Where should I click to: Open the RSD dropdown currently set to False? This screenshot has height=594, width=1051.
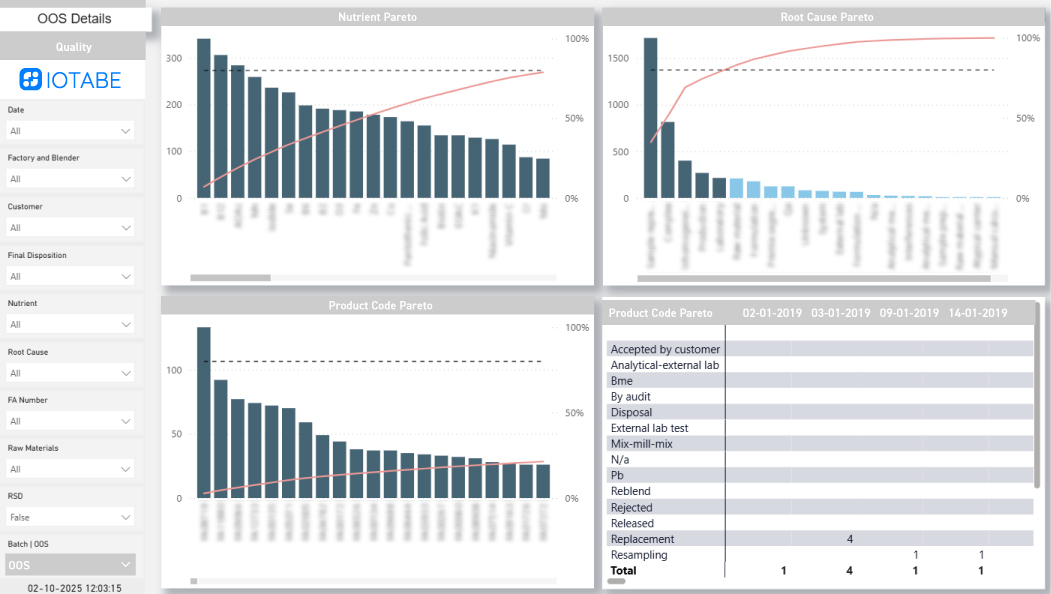coord(69,516)
